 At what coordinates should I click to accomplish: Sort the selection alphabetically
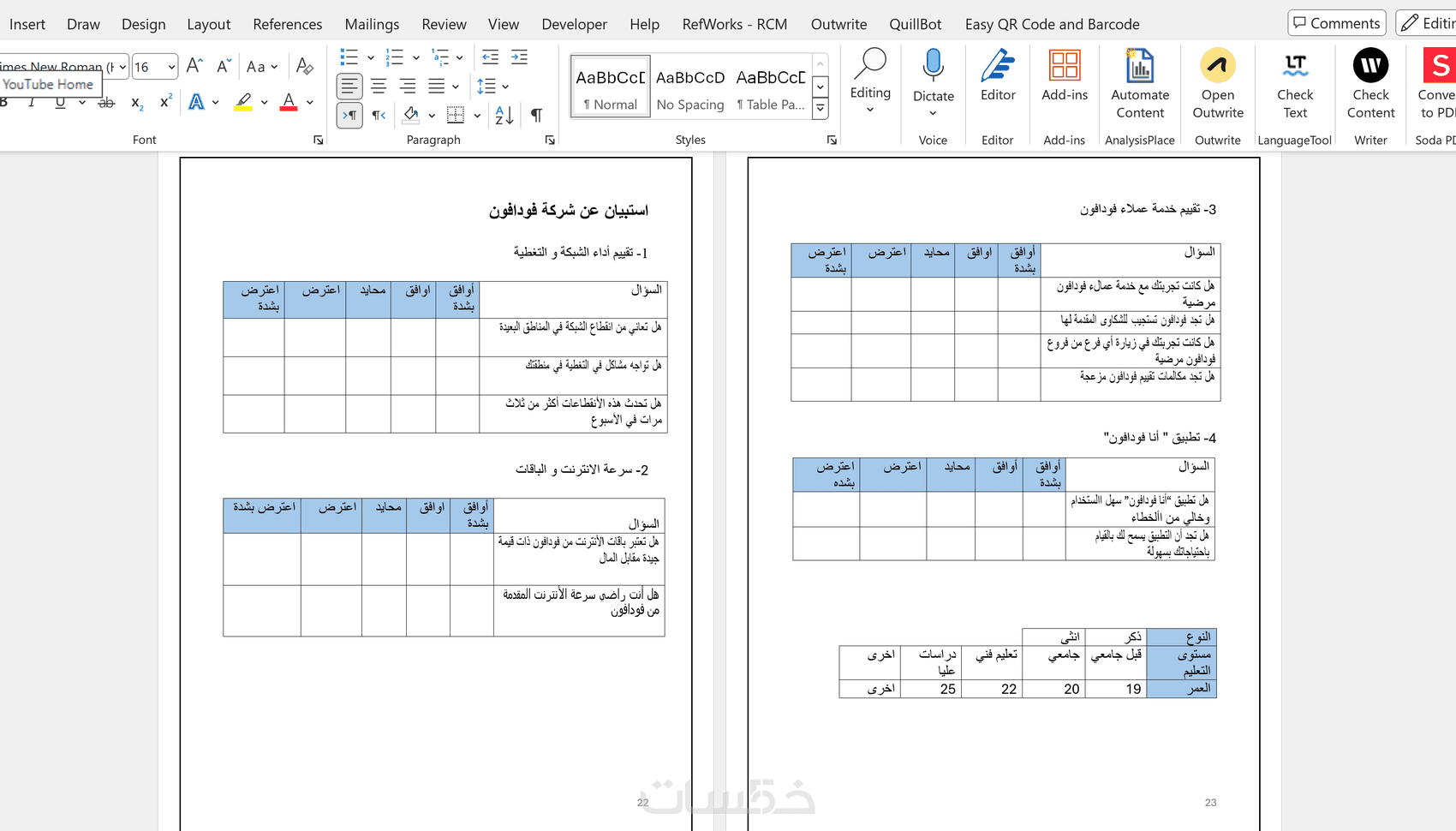point(504,115)
